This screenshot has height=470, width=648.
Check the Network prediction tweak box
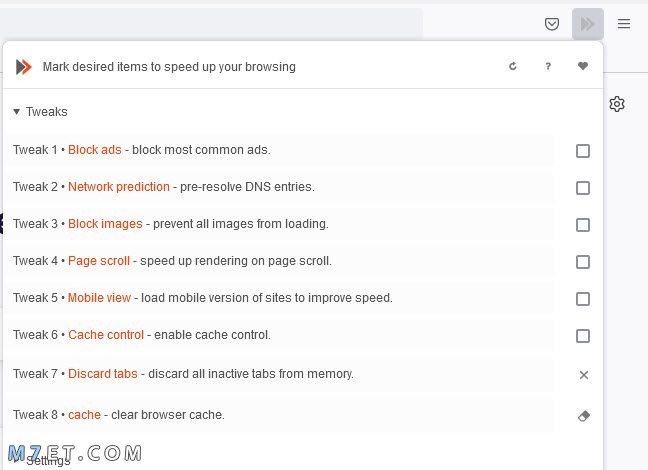click(583, 188)
